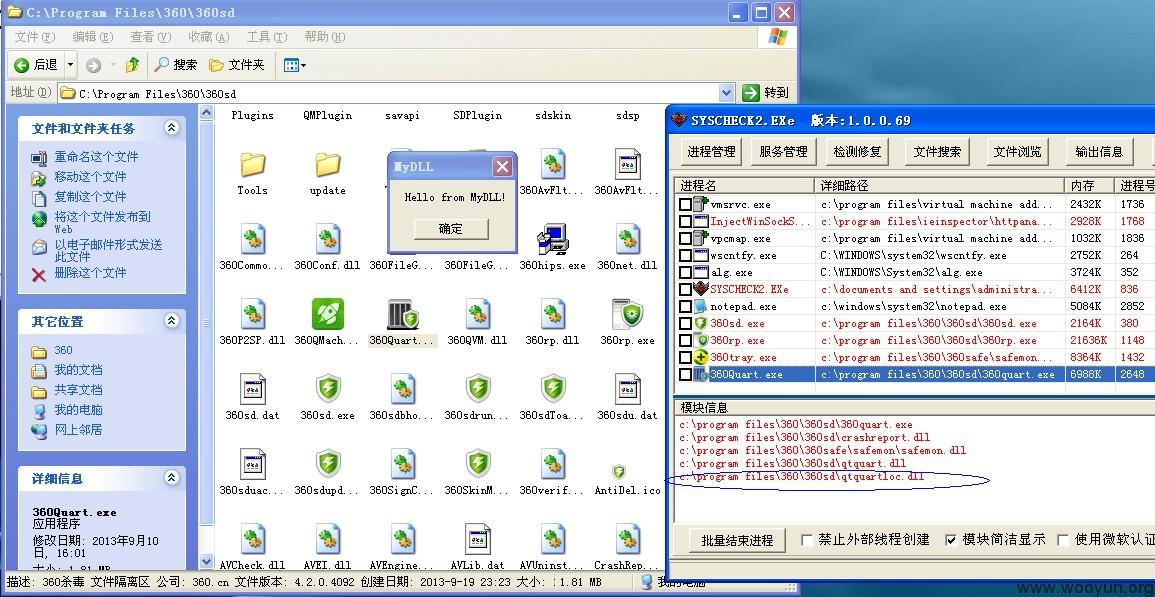
Task: Select the 360sdu.dat file icon
Action: [x=628, y=388]
